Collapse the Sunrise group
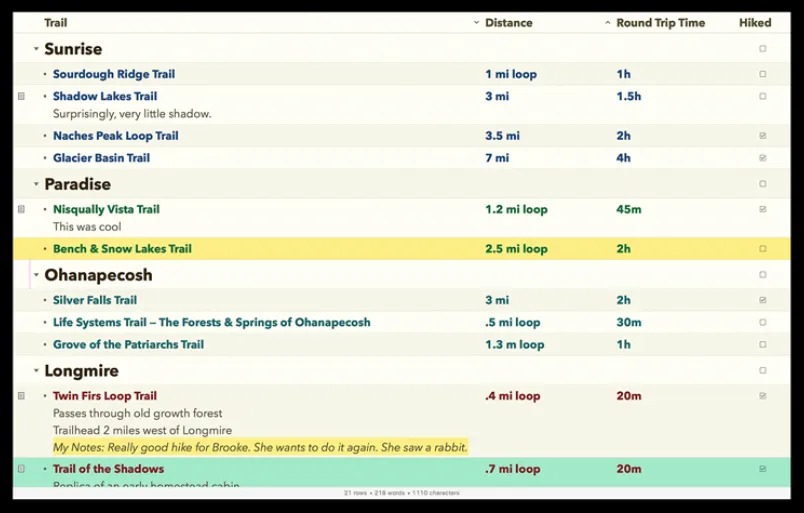 [36, 49]
